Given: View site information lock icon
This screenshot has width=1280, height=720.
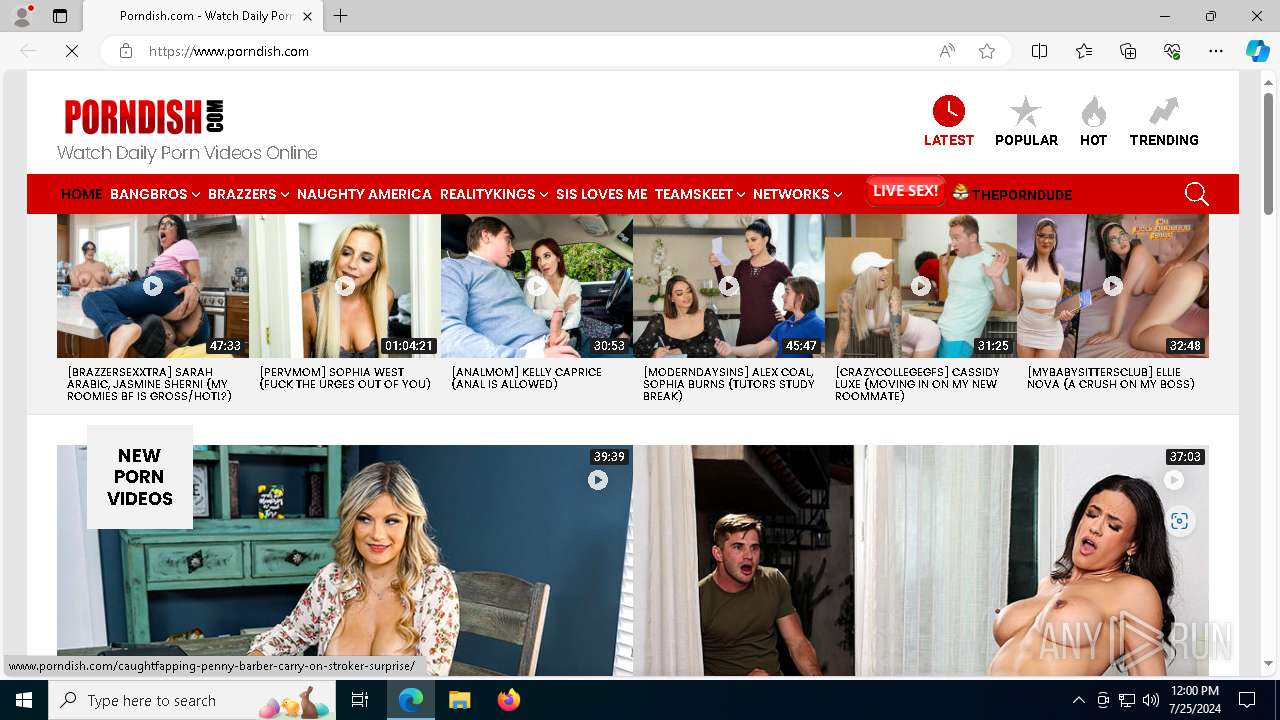Looking at the screenshot, I should [126, 51].
